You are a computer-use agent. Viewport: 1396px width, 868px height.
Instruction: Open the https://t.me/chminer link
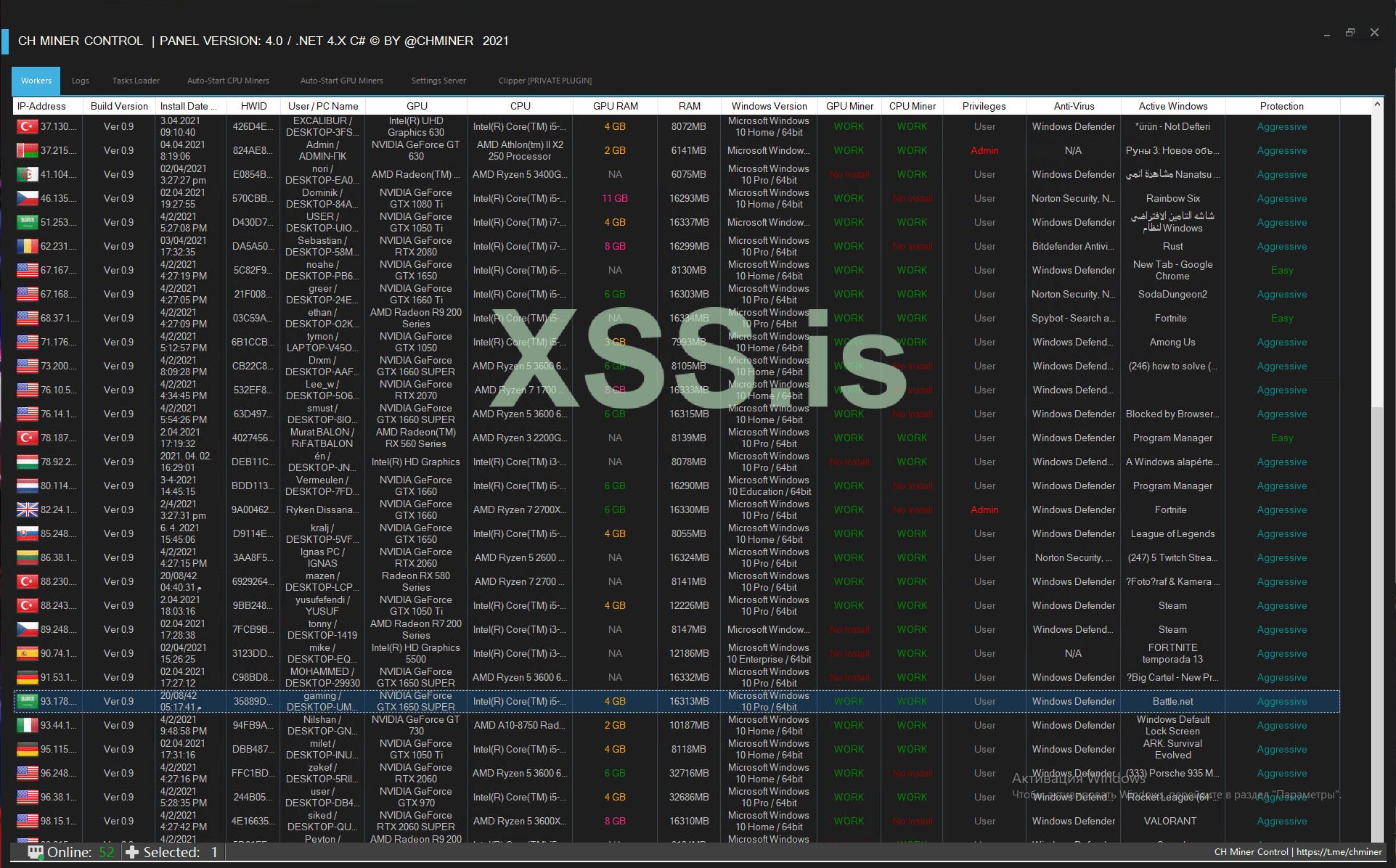coord(1339,852)
